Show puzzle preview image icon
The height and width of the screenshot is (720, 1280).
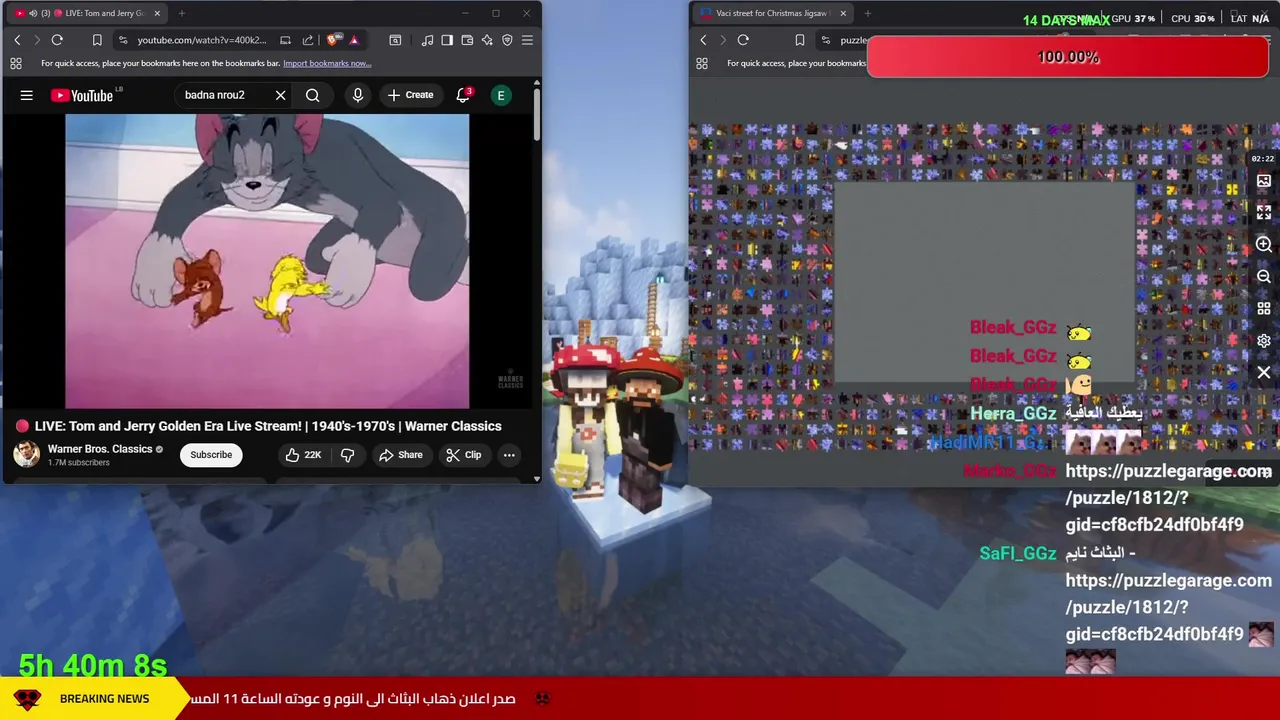(1264, 181)
